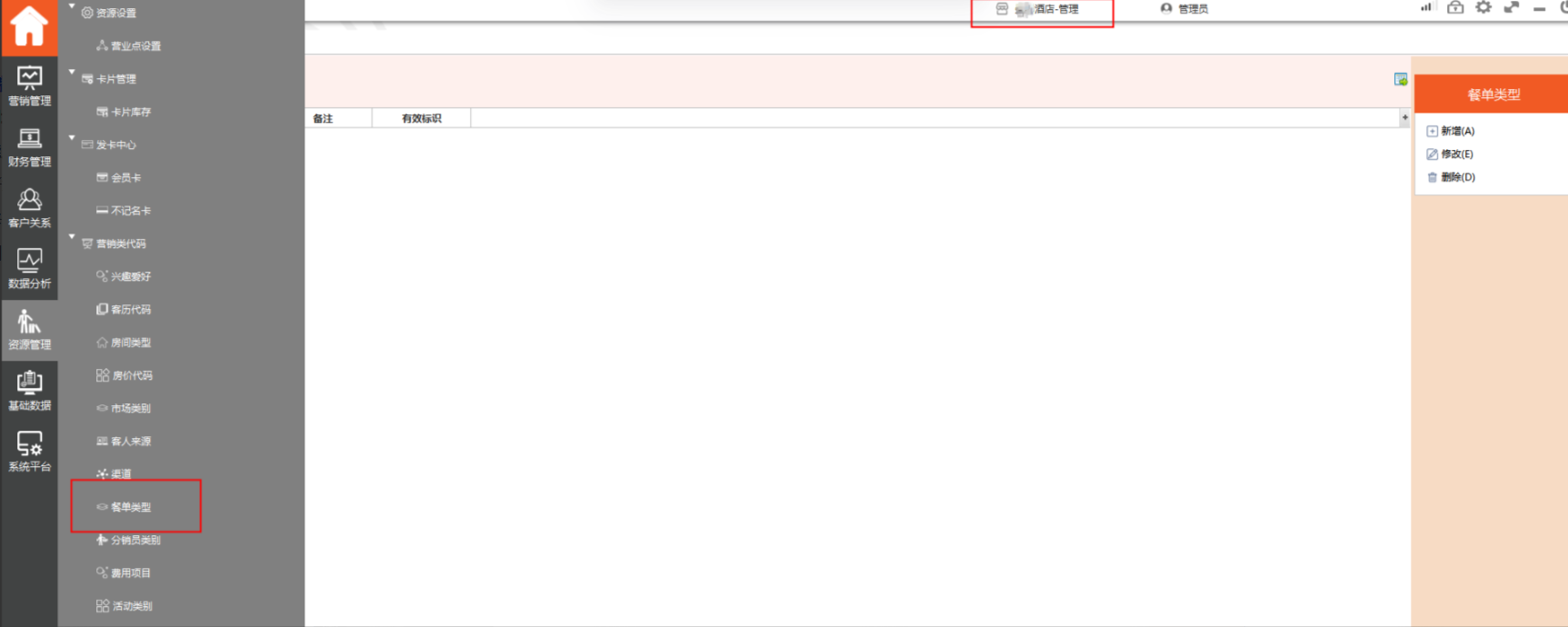Click 修改(E) to edit the record
The width and height of the screenshot is (1568, 627).
click(1456, 154)
